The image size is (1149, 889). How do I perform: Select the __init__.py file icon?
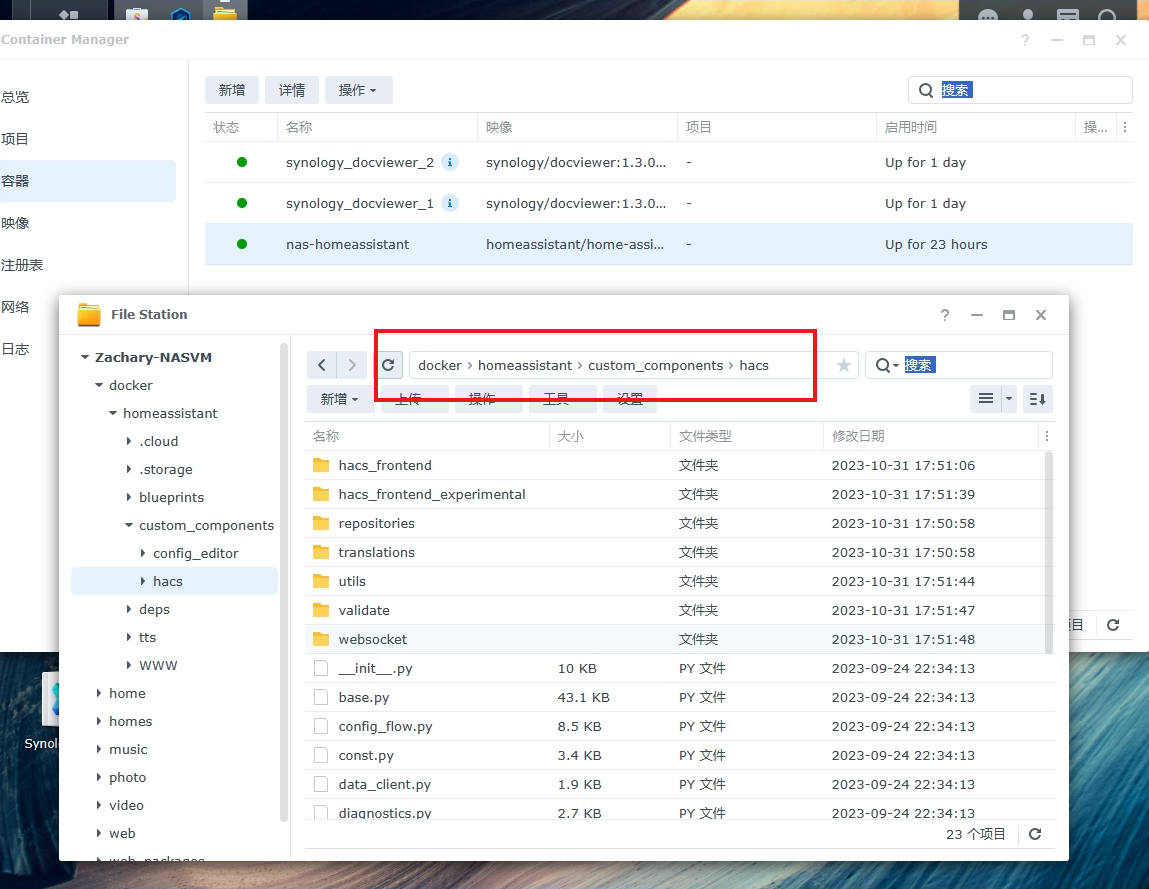click(x=321, y=668)
